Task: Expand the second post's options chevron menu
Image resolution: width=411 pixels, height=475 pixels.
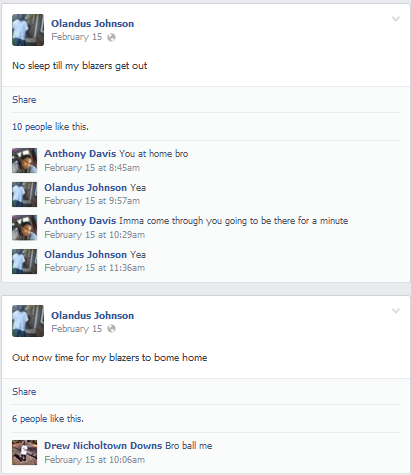Action: click(396, 311)
